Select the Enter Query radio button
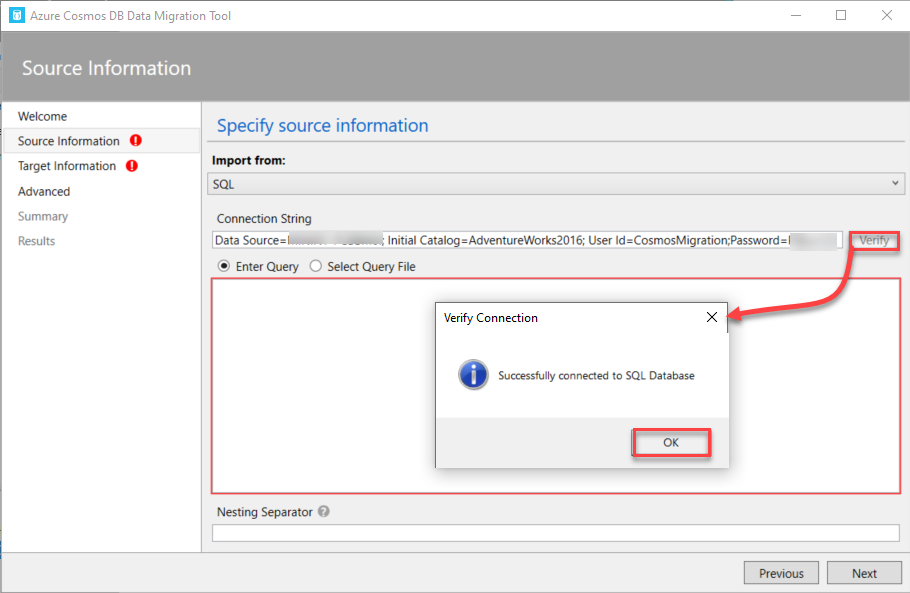This screenshot has height=593, width=910. [x=224, y=267]
